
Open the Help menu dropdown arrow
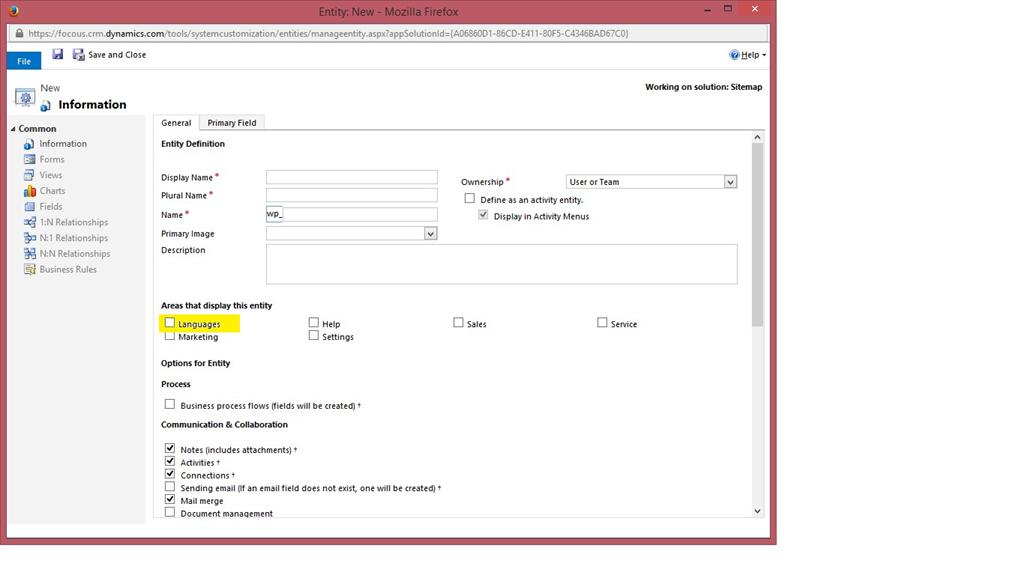[x=764, y=56]
